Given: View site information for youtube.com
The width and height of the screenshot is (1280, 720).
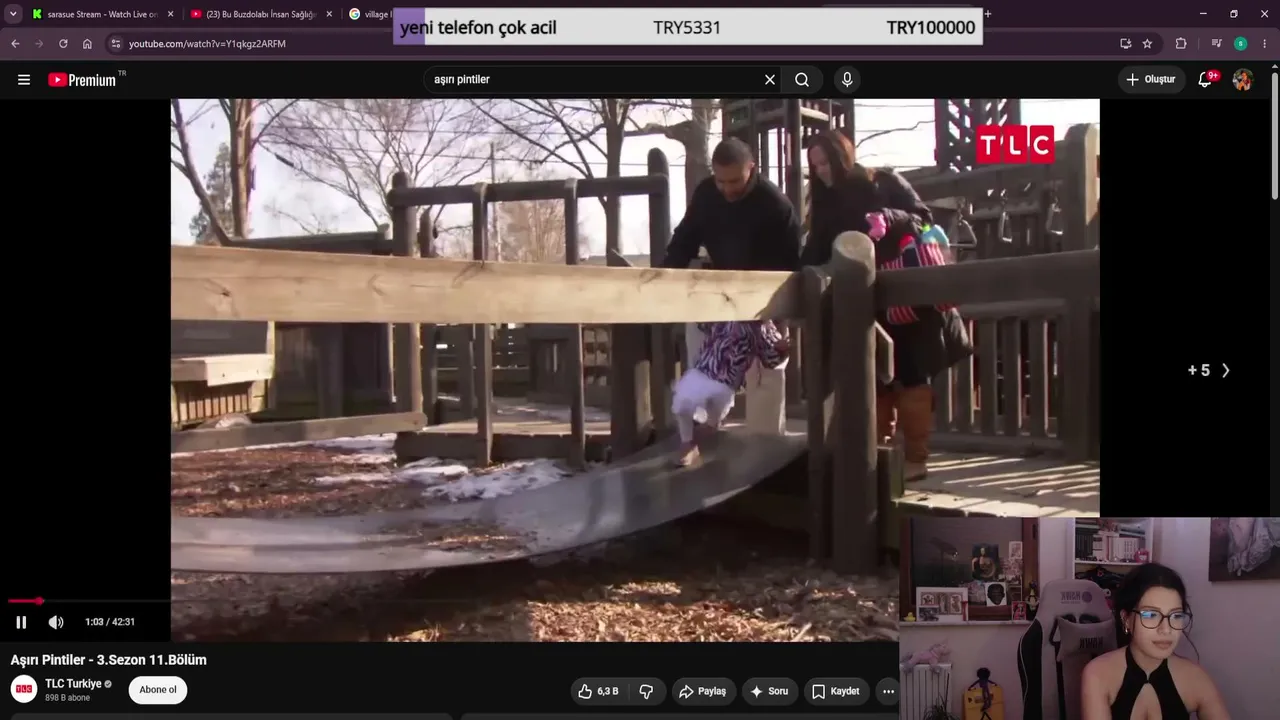Looking at the screenshot, I should coord(116,44).
